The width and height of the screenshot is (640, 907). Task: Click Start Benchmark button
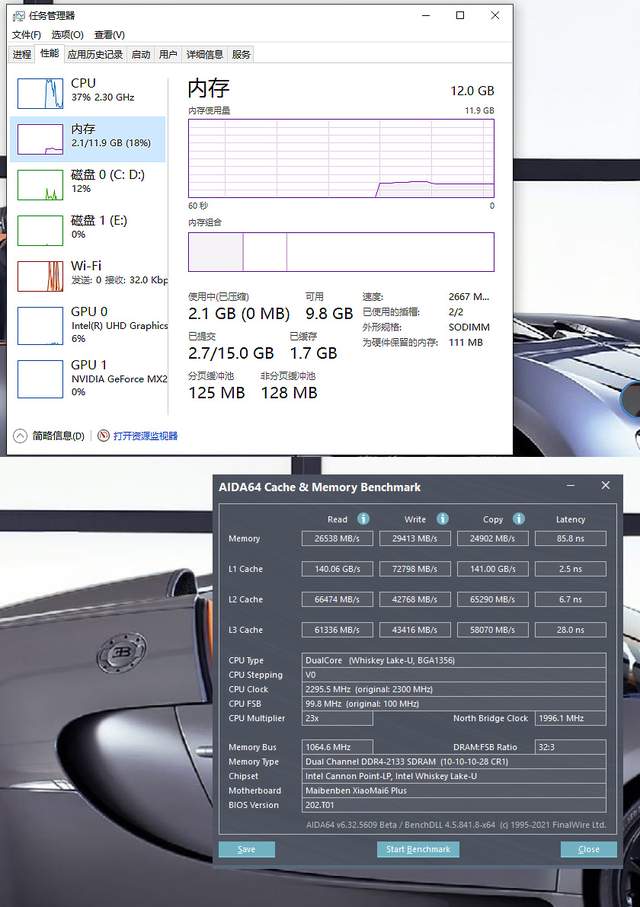click(x=418, y=849)
